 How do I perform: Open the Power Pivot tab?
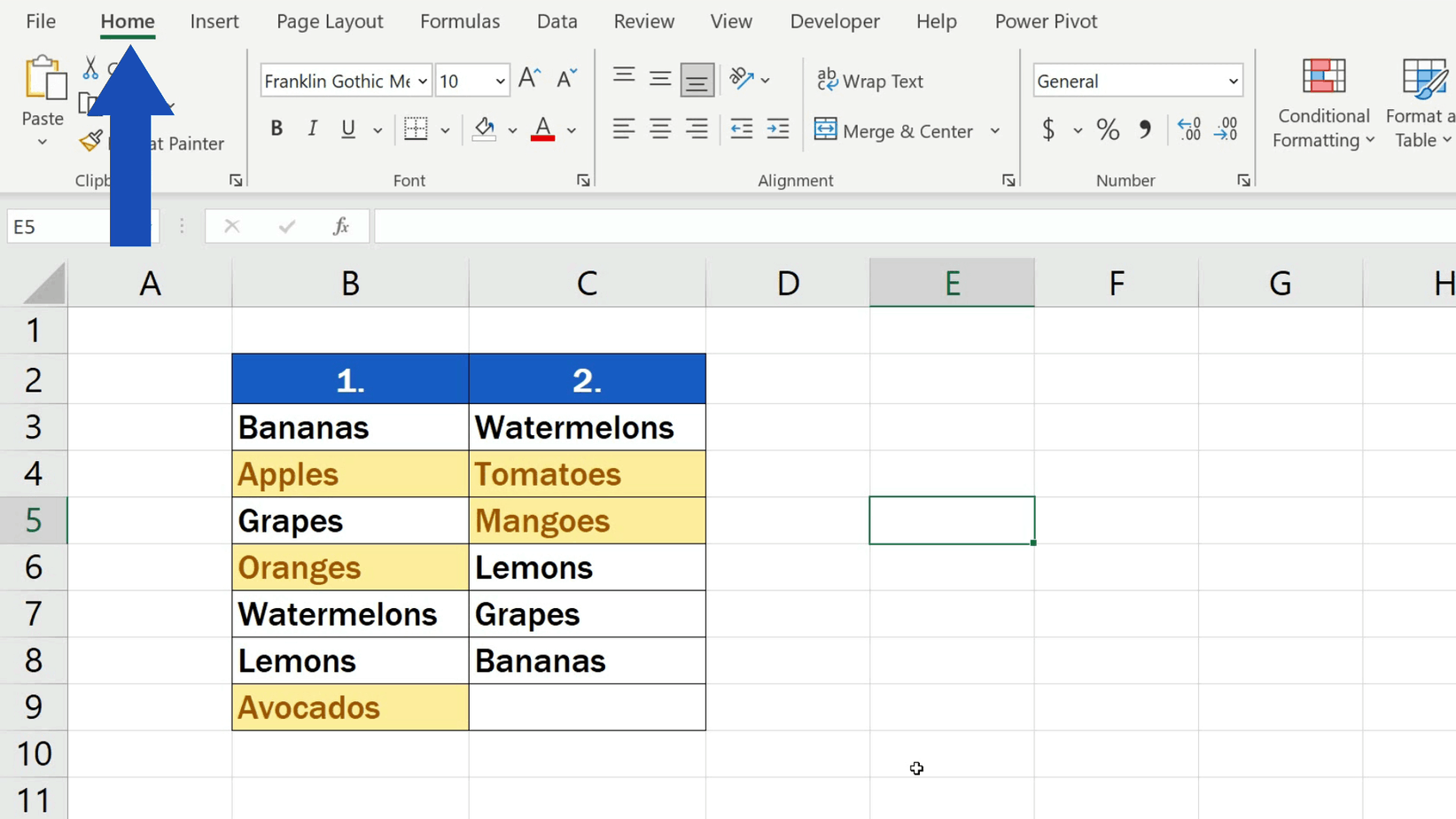(x=1046, y=21)
